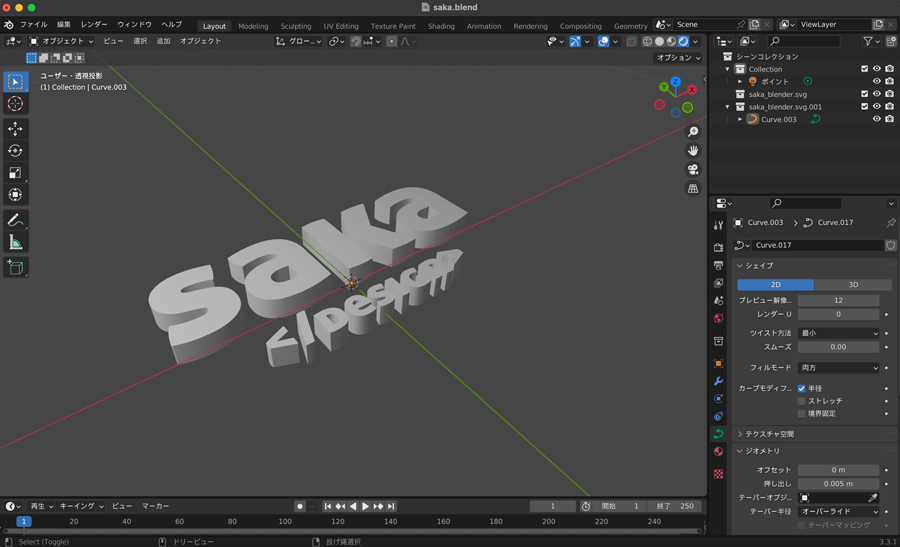The width and height of the screenshot is (900, 547).
Task: Open the オプション button in viewport
Action: point(678,58)
